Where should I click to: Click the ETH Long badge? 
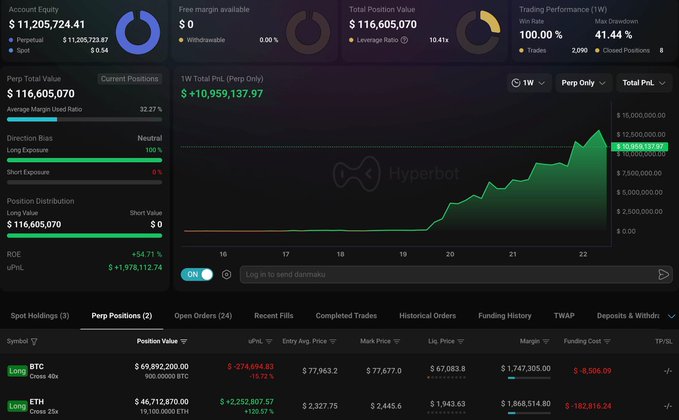17,406
